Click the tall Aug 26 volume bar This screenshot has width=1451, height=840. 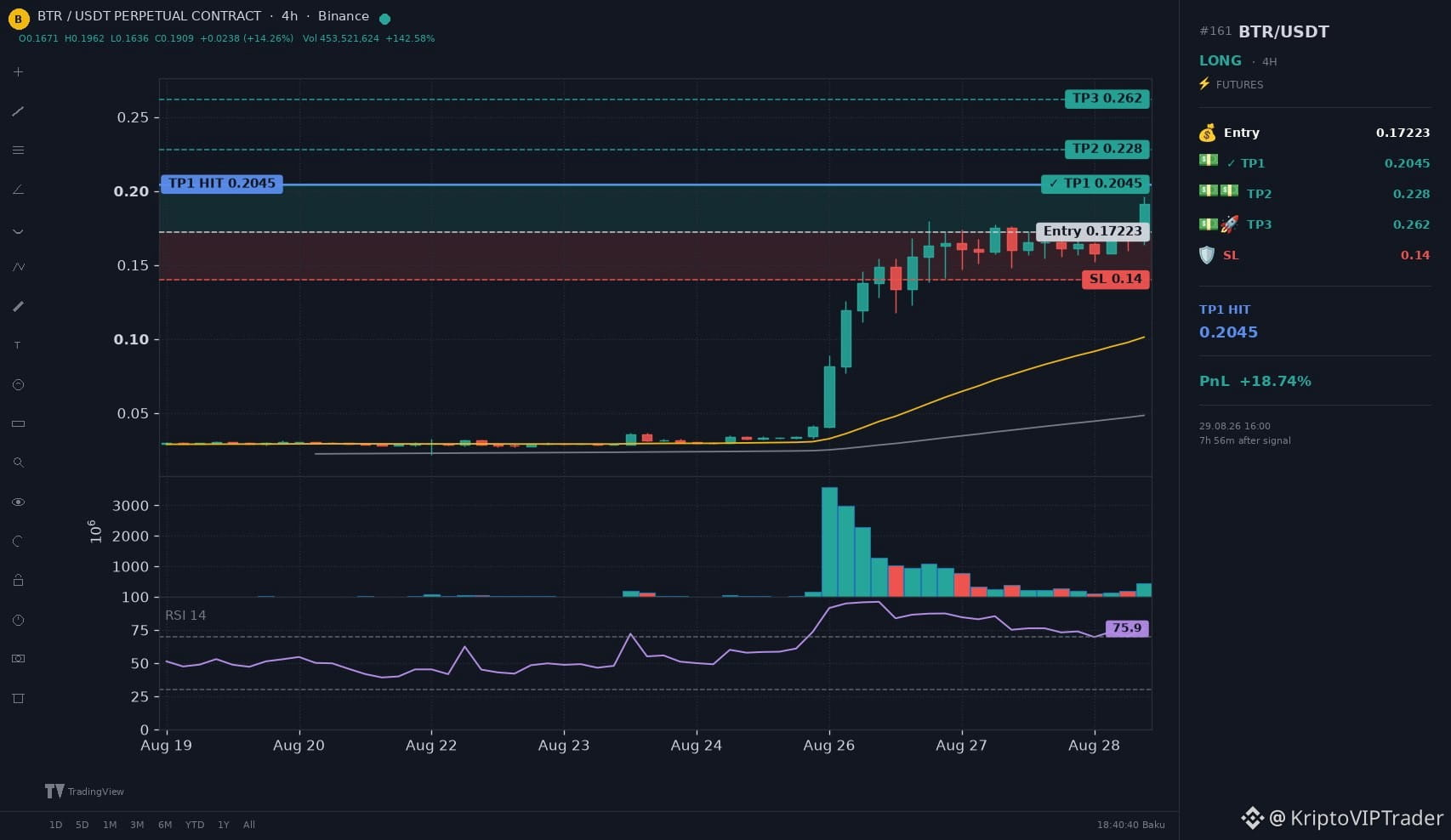[829, 542]
